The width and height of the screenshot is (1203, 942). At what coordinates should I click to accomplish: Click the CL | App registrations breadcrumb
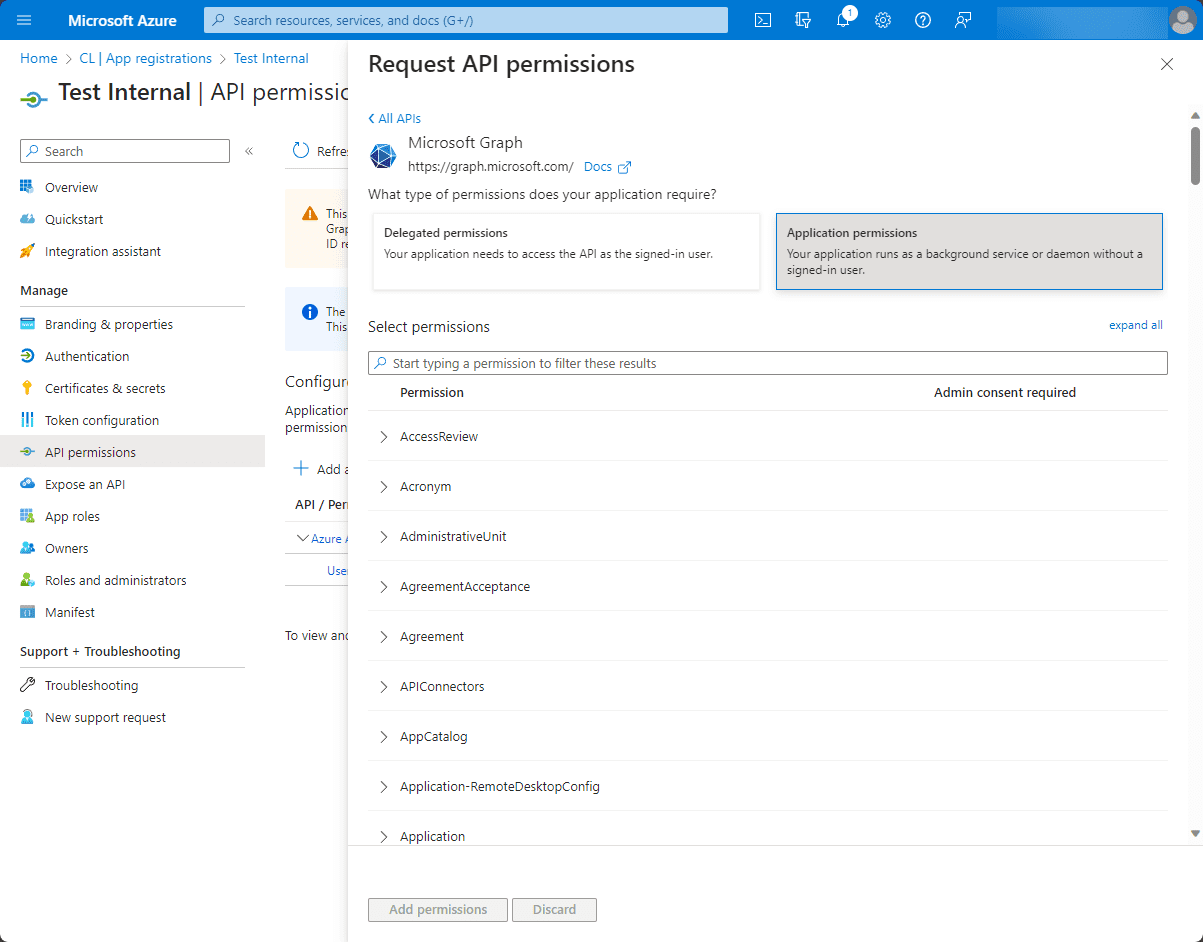click(x=146, y=58)
